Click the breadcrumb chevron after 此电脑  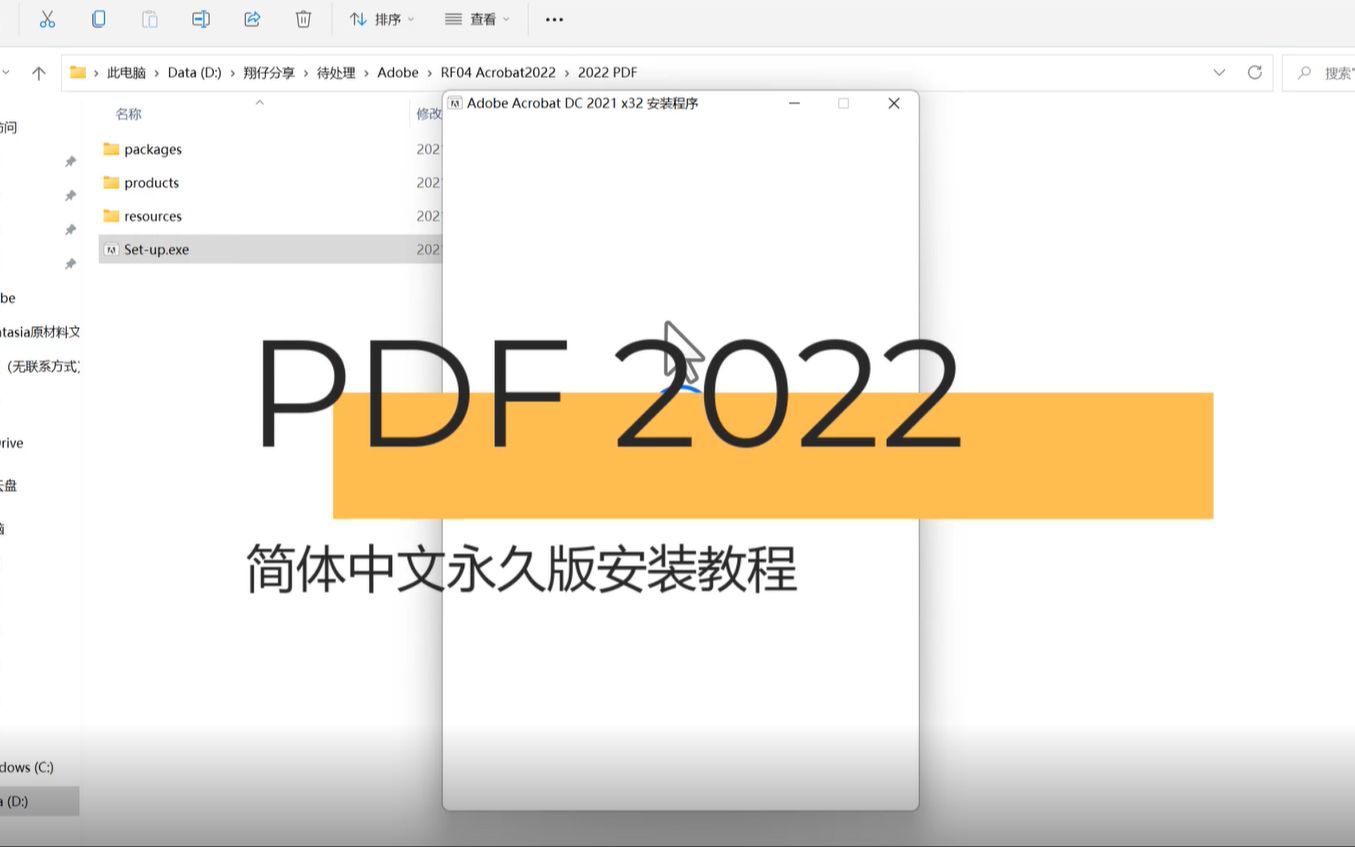coord(157,73)
